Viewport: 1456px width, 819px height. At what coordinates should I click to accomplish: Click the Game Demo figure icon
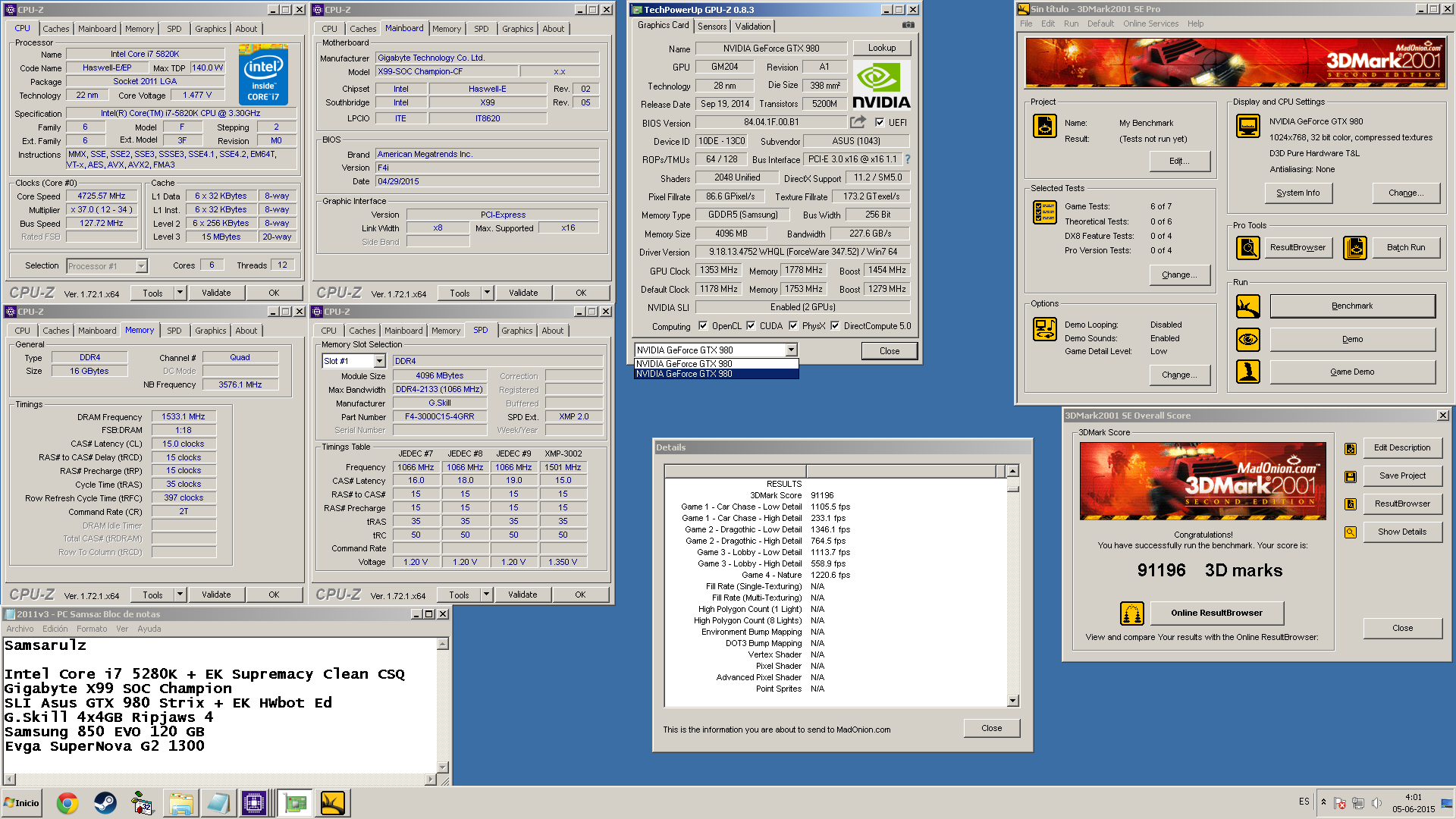coord(1247,372)
